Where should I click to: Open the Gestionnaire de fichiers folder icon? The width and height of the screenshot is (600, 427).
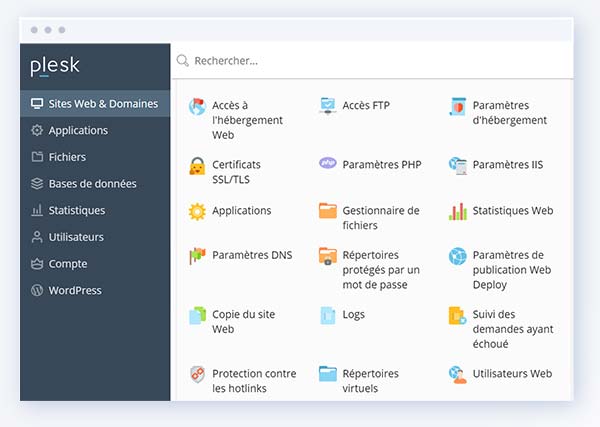[x=327, y=211]
